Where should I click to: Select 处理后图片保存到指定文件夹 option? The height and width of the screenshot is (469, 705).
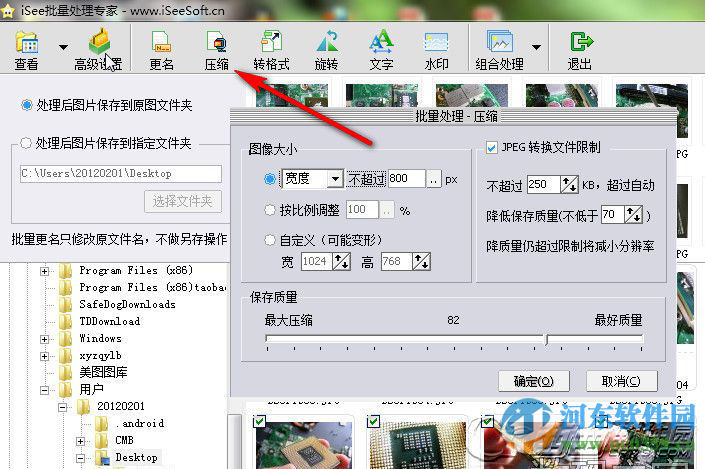click(x=26, y=143)
